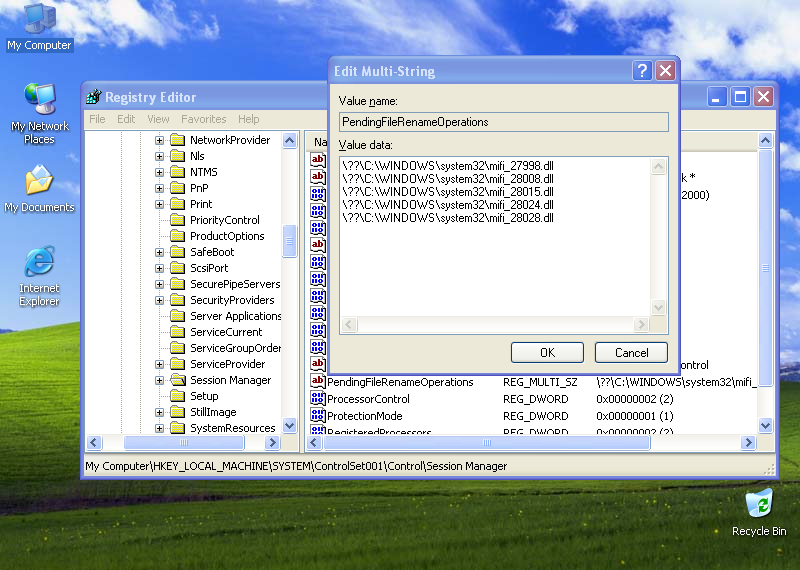Click the Registry Editor title bar icon
This screenshot has width=800, height=570.
94,96
